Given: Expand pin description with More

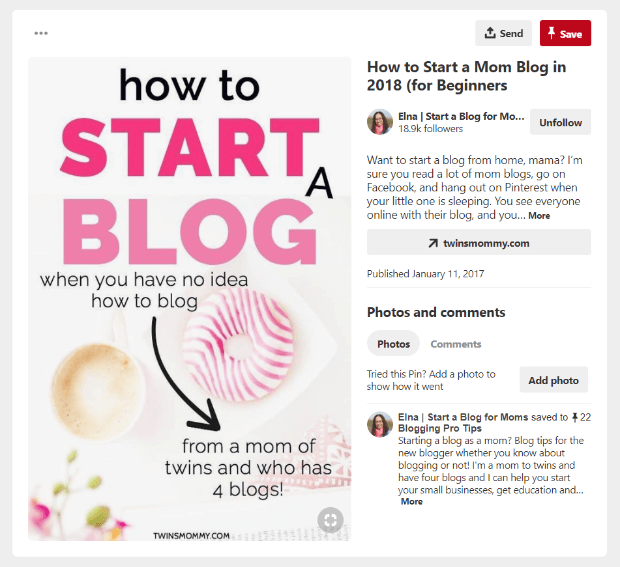Looking at the screenshot, I should pos(539,215).
